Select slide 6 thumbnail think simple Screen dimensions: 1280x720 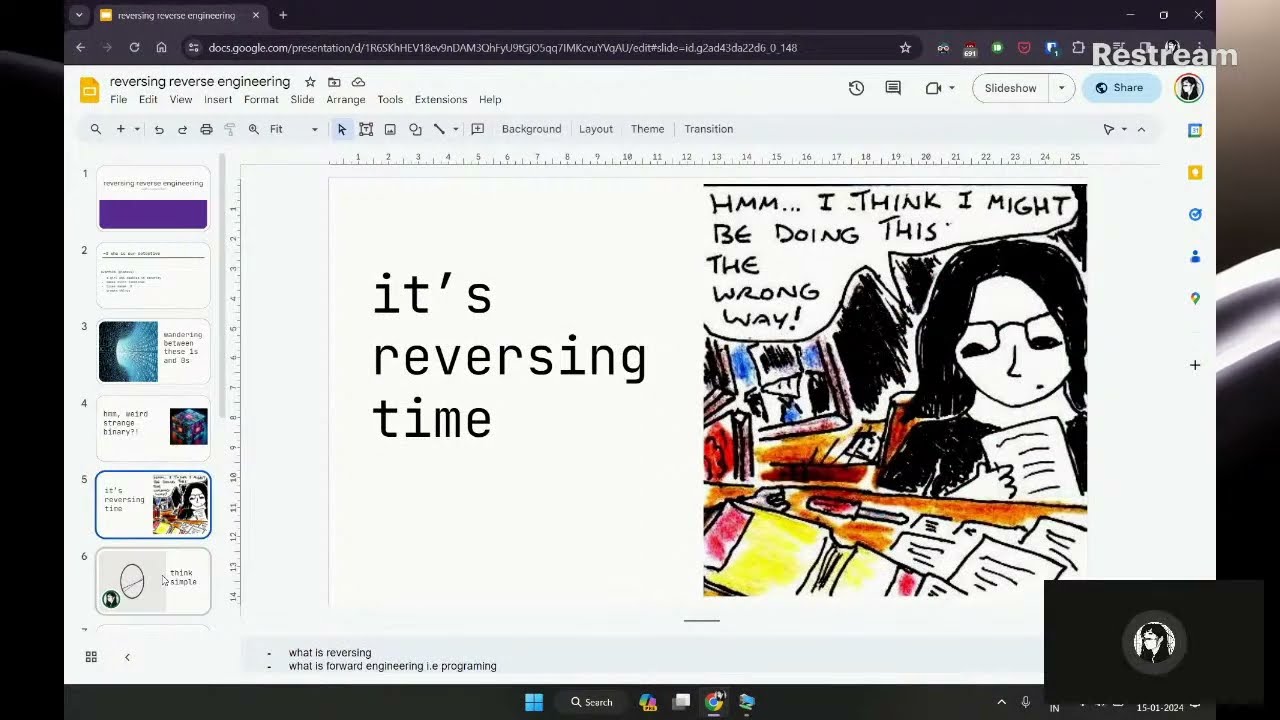click(153, 581)
